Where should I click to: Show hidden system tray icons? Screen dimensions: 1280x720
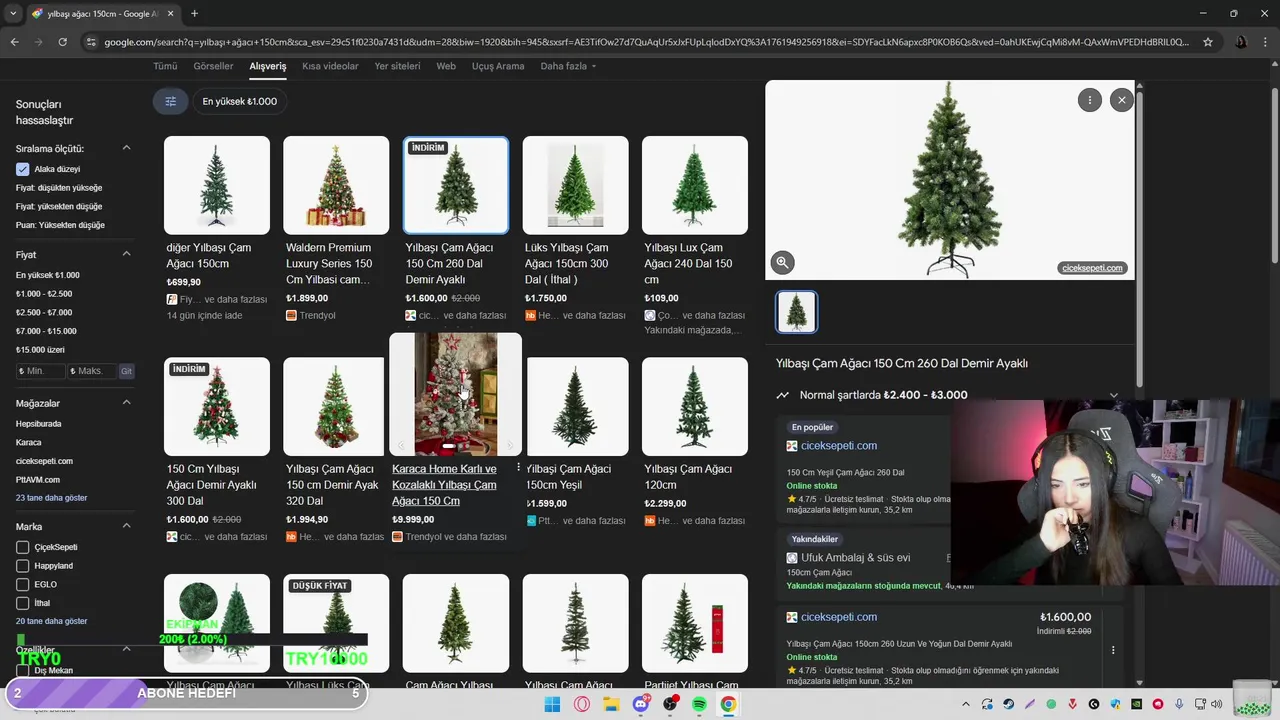point(965,704)
